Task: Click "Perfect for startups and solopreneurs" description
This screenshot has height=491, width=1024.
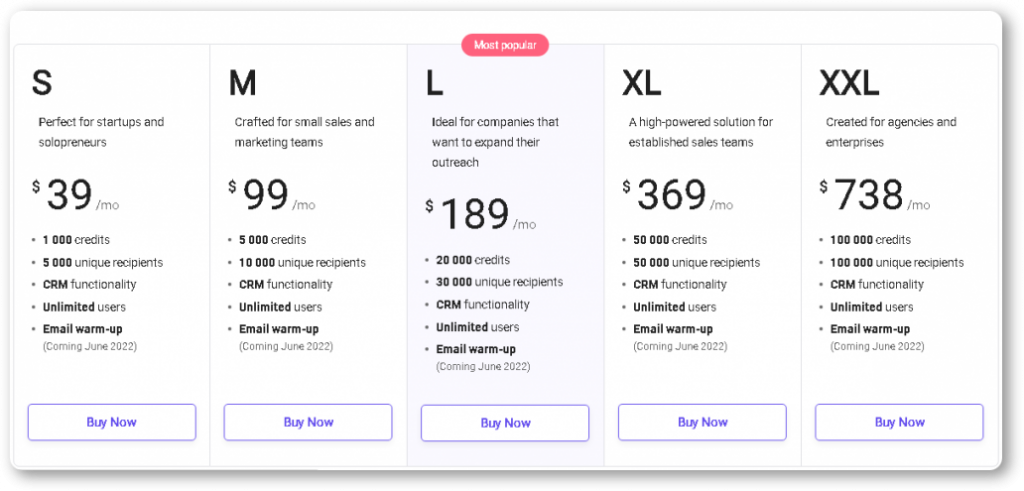Action: [x=101, y=132]
